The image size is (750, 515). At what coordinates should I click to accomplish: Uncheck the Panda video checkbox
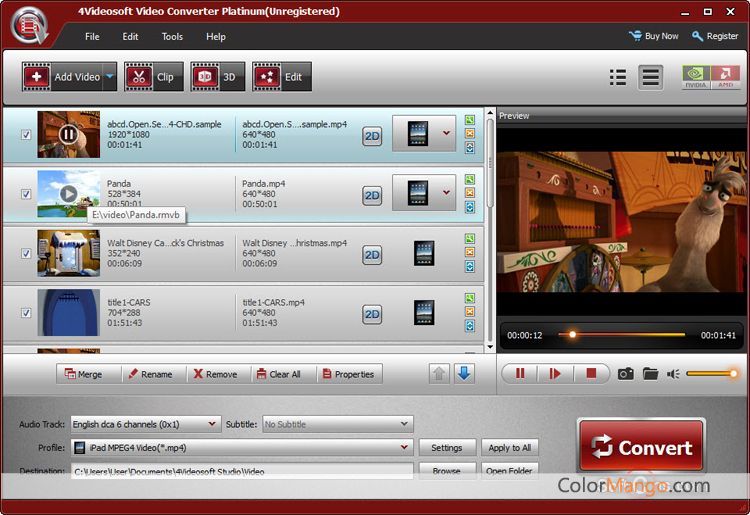pos(26,194)
